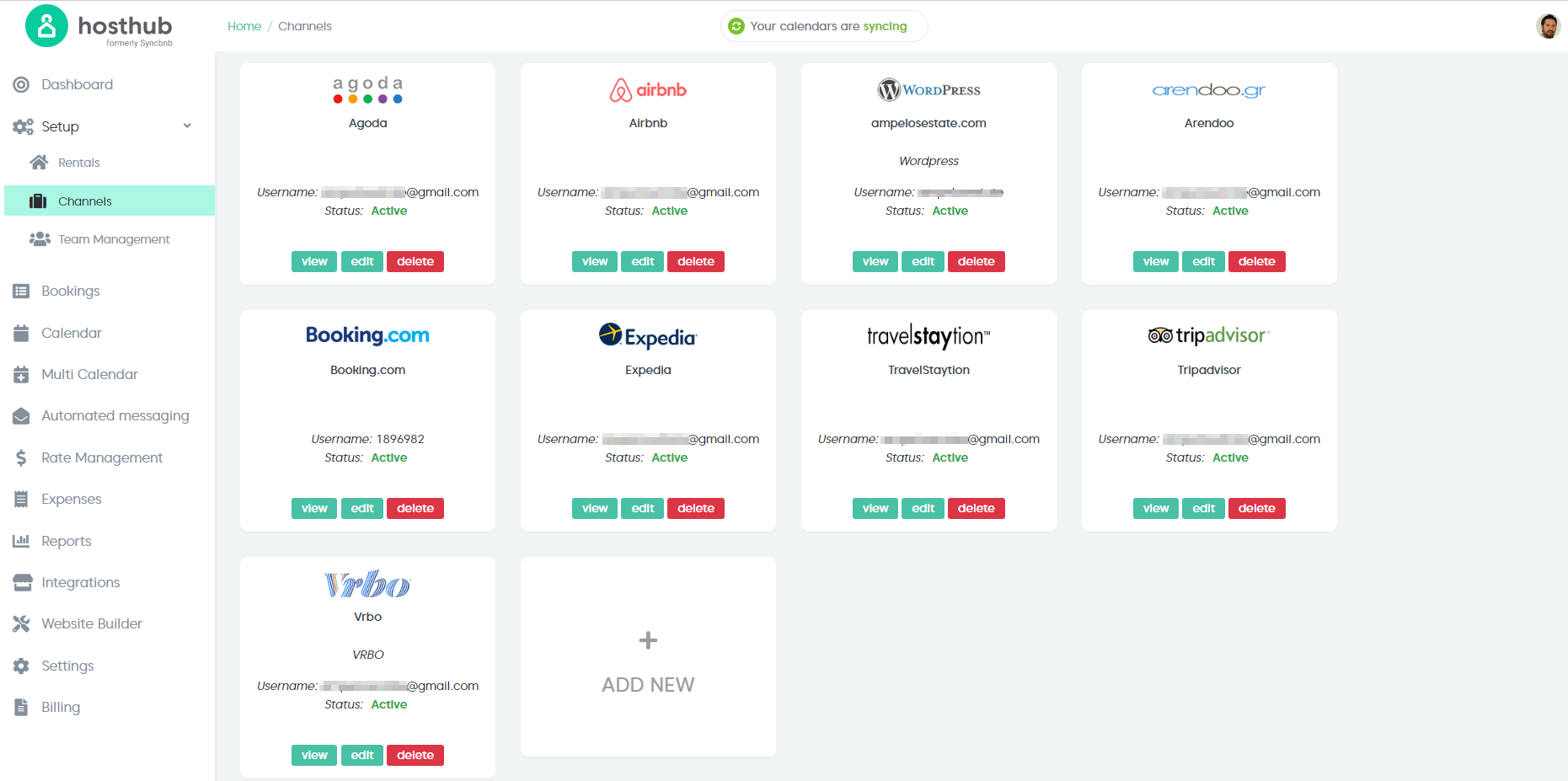This screenshot has width=1568, height=781.
Task: Click the Website Builder tools icon
Action: (x=21, y=623)
